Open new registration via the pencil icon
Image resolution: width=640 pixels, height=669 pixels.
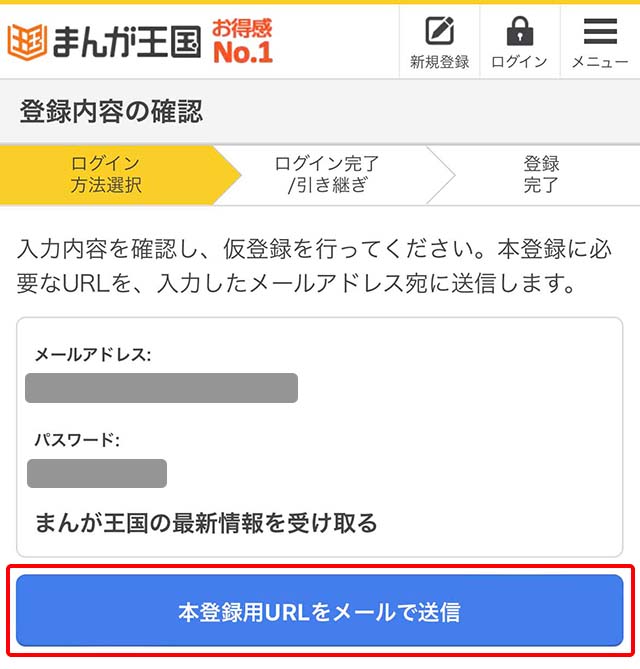pos(439,31)
